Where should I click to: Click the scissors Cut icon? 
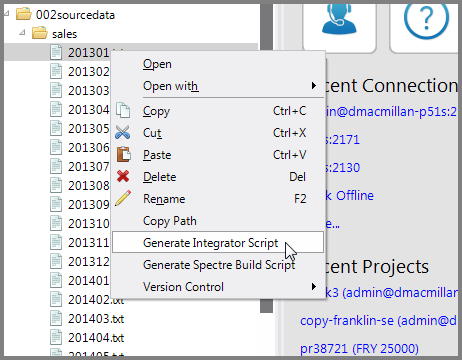[x=123, y=132]
